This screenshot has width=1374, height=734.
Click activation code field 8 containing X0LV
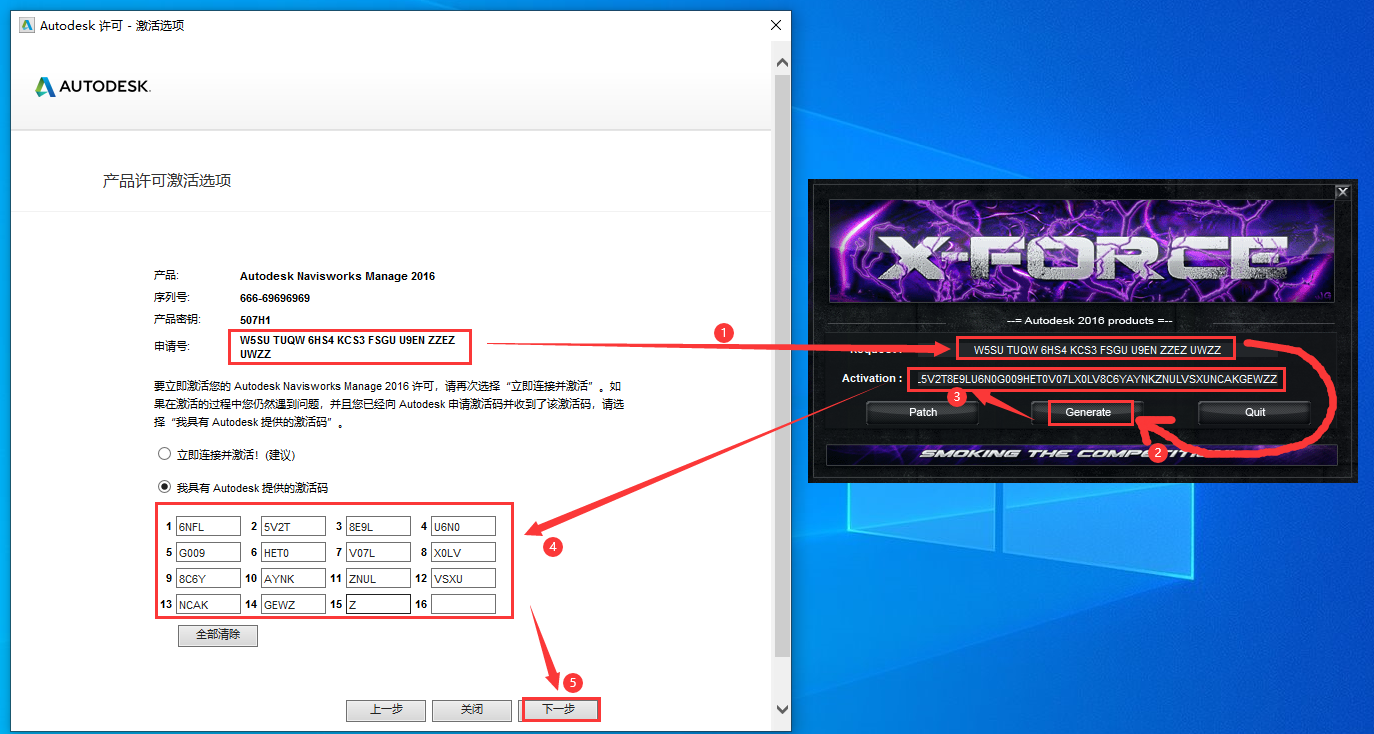[463, 552]
